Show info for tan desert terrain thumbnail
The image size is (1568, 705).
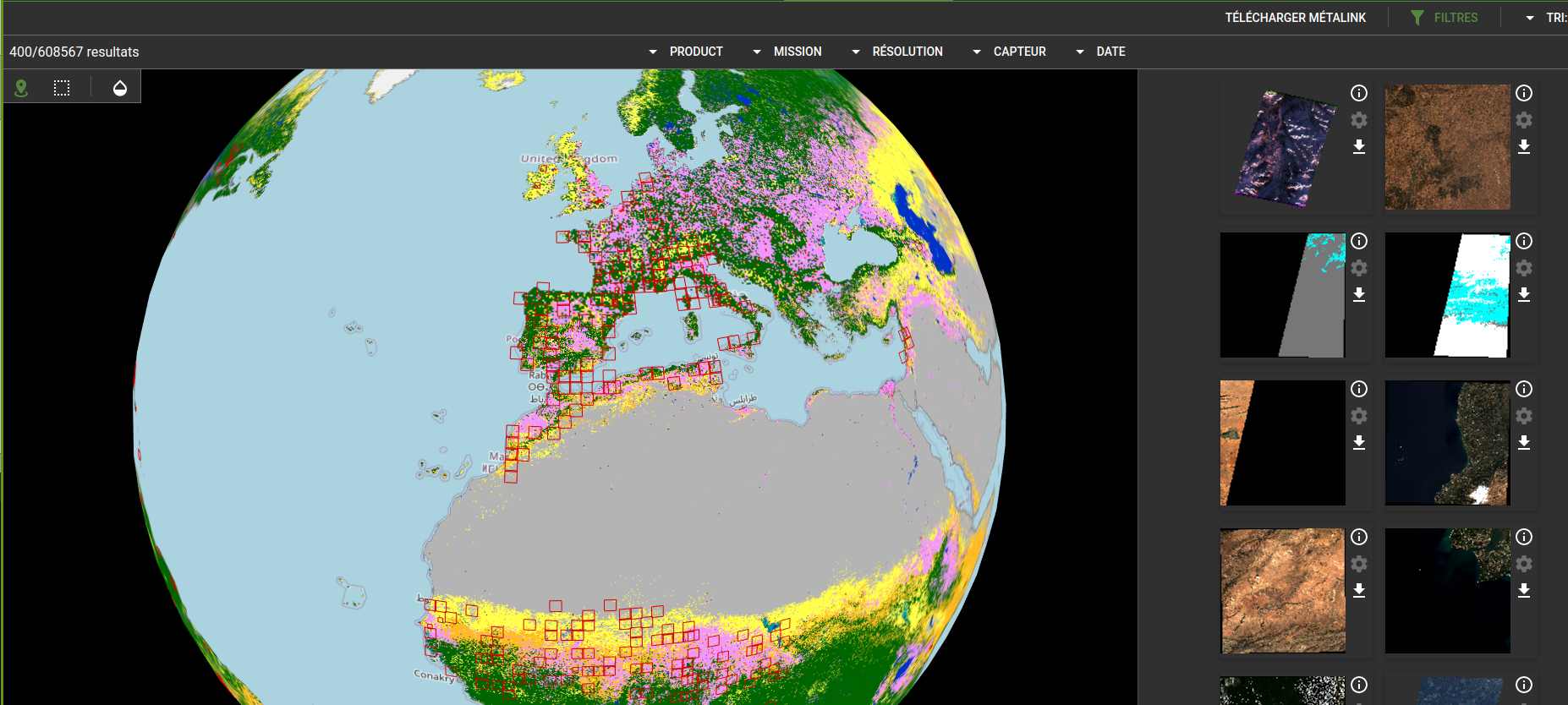1359,537
